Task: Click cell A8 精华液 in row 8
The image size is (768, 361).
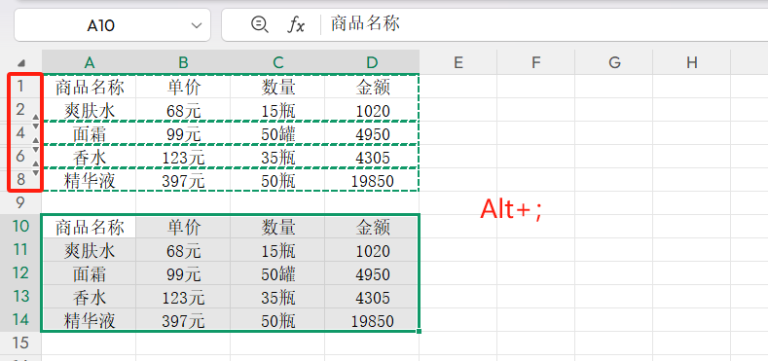Action: pyautogui.click(x=89, y=180)
